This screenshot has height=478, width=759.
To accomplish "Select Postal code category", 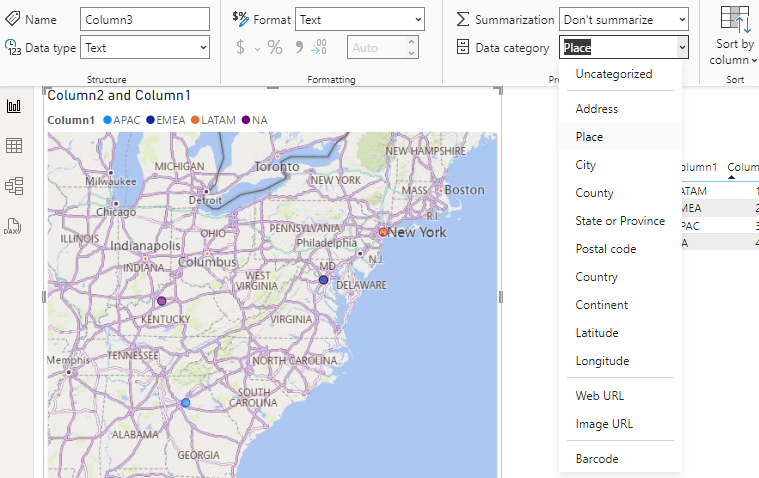I will 620,249.
